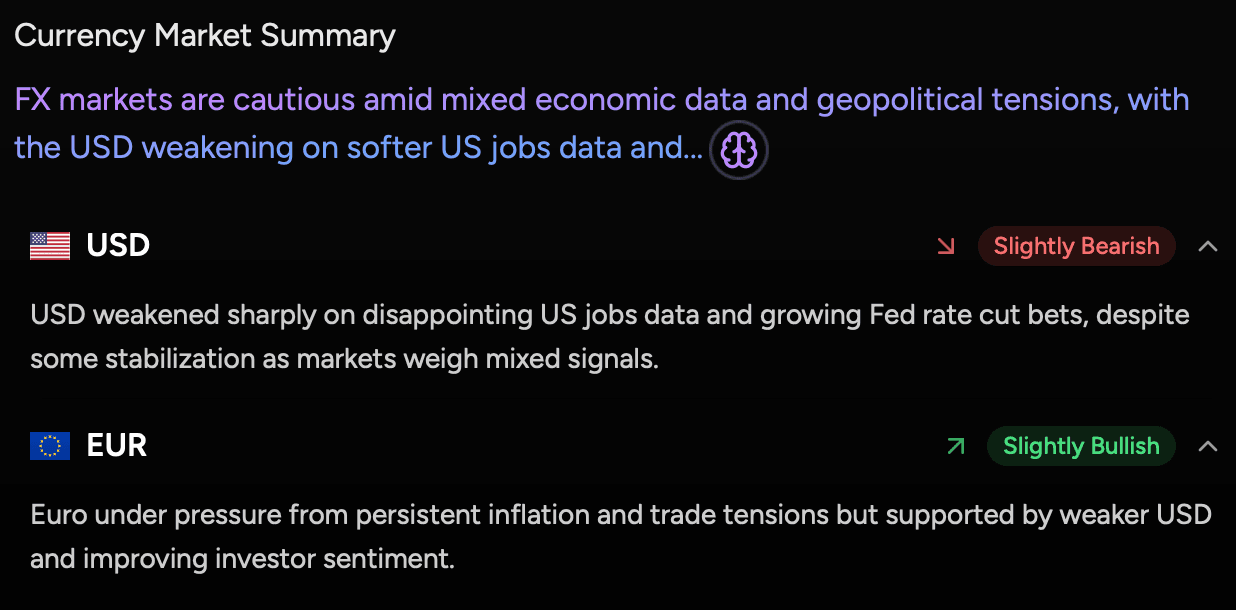Click the Slightly Bearish sentiment badge
Screen dimensions: 1236x610
1077,245
